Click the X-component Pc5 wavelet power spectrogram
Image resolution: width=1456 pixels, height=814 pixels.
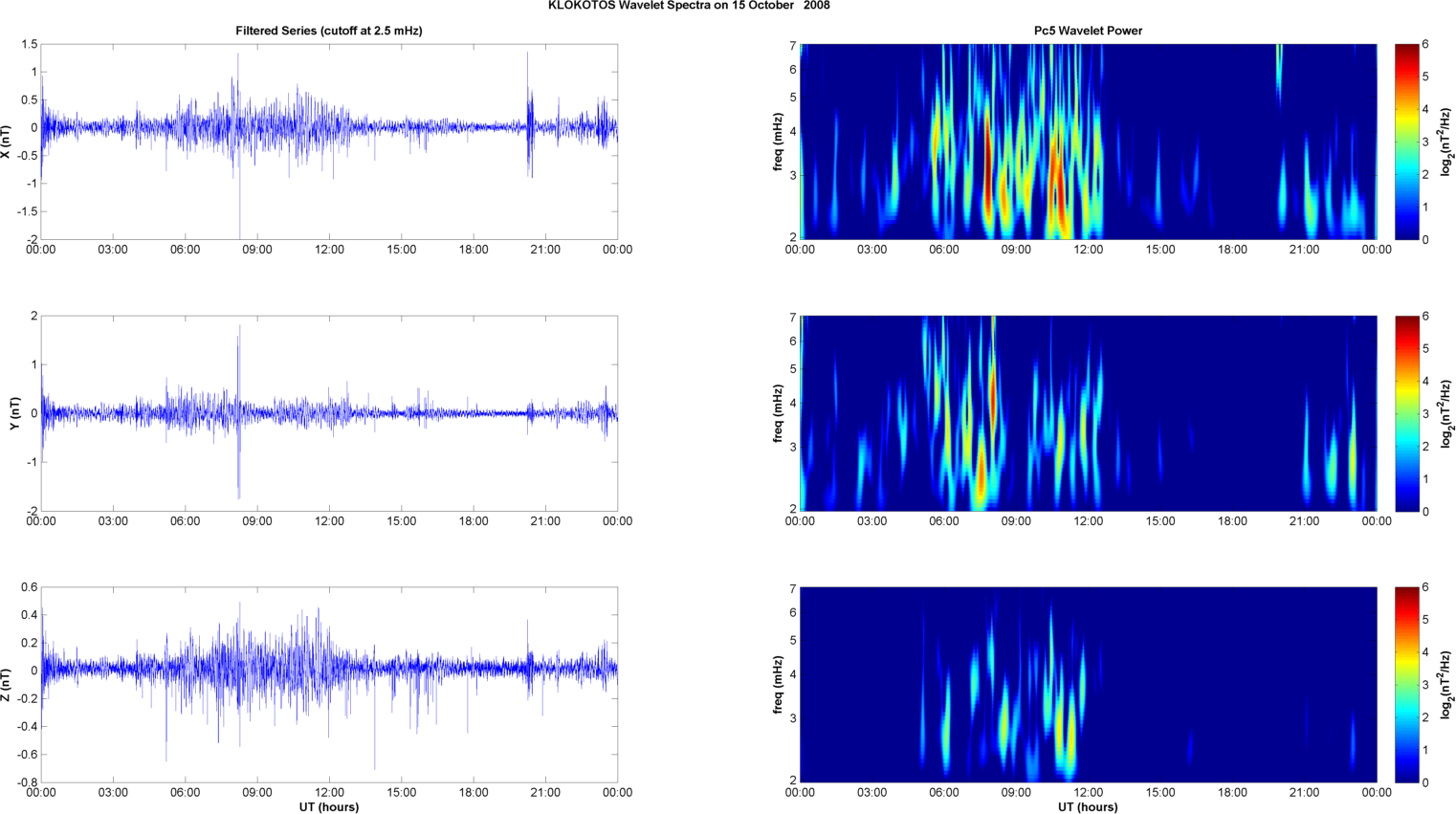[1089, 142]
